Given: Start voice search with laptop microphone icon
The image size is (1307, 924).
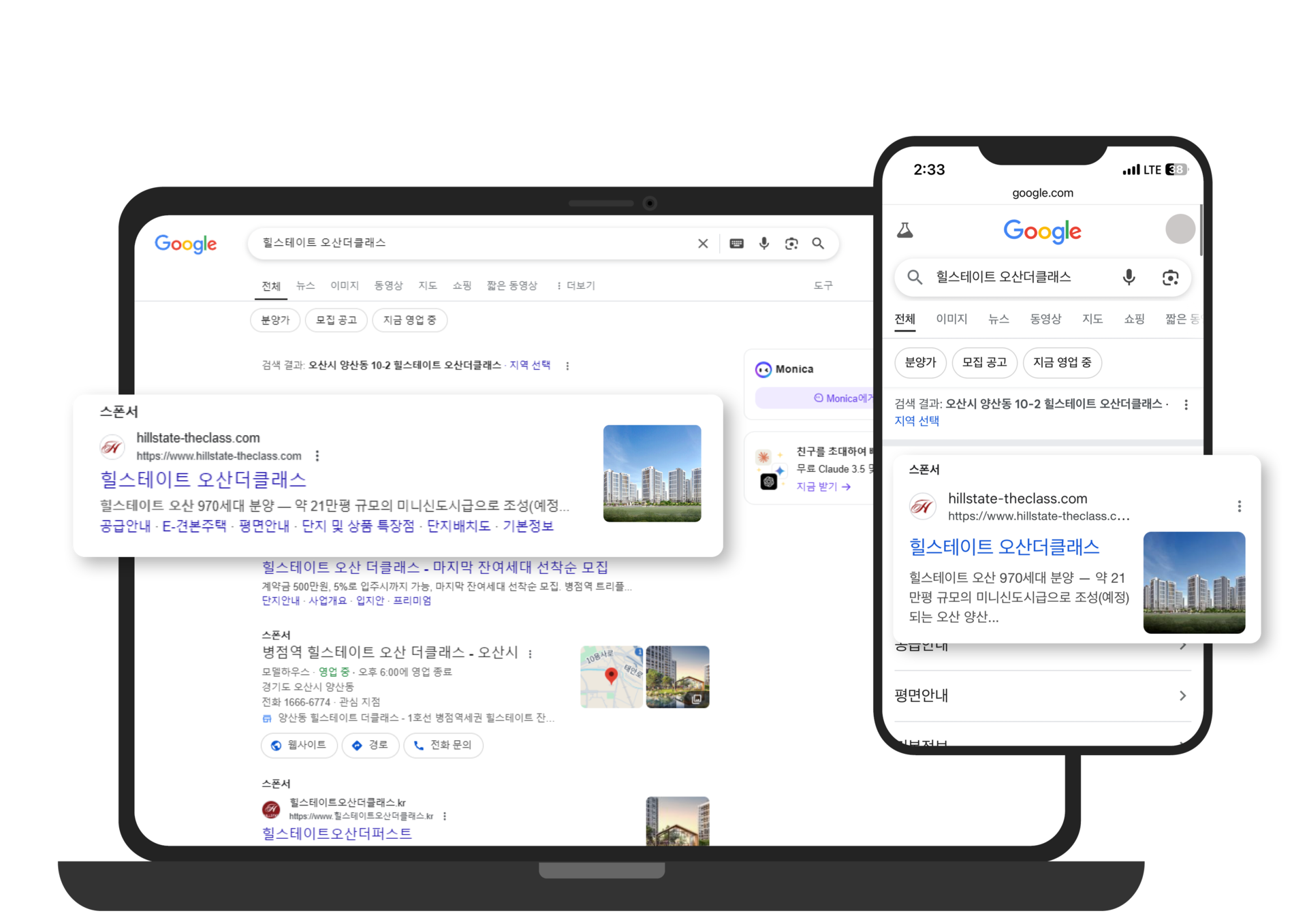Looking at the screenshot, I should [x=764, y=243].
